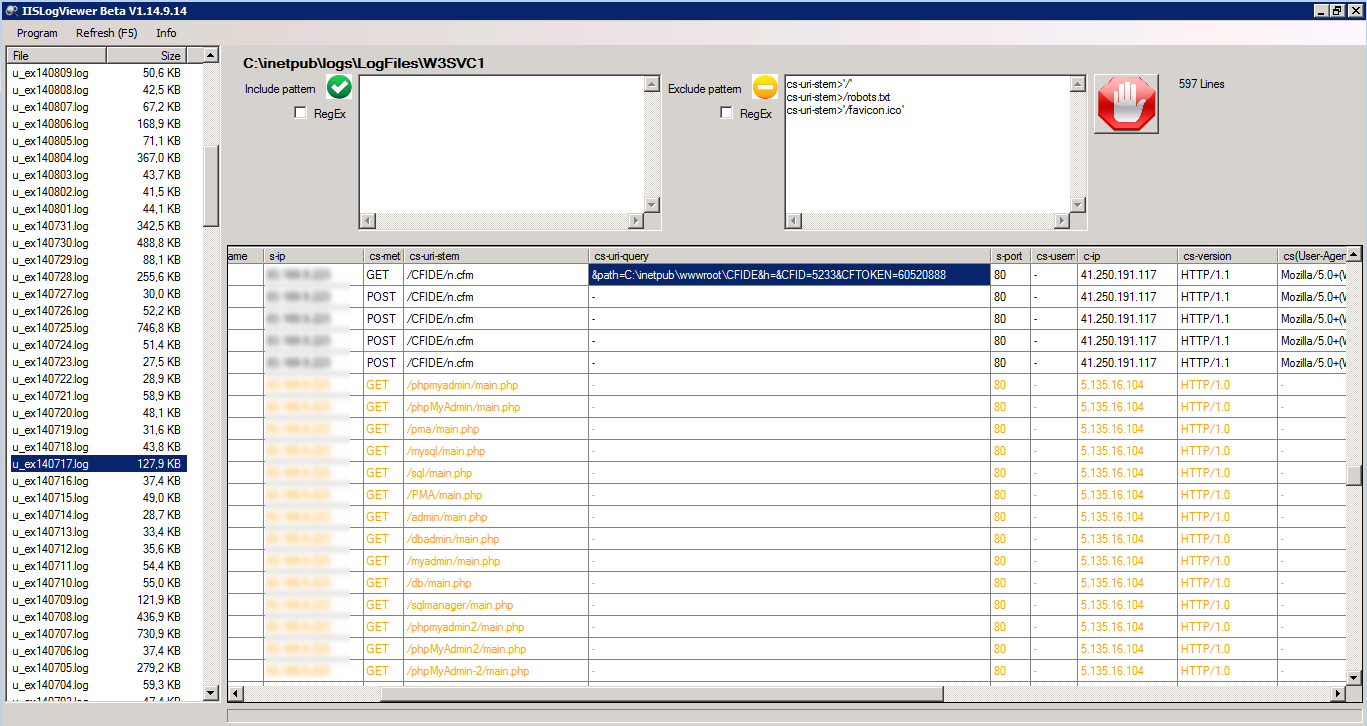Screen dimensions: 1367x726
Task: Click the /phpMyAdmin-2/main.php cell
Action: [x=496, y=671]
